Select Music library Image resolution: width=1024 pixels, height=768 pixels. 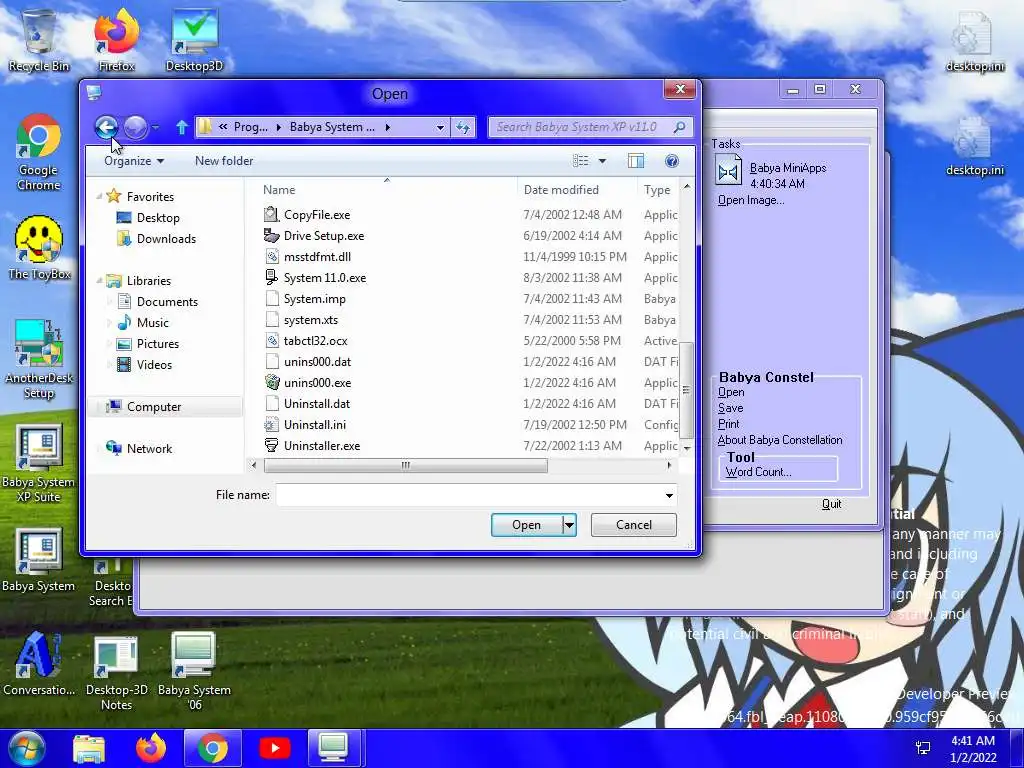(x=143, y=323)
